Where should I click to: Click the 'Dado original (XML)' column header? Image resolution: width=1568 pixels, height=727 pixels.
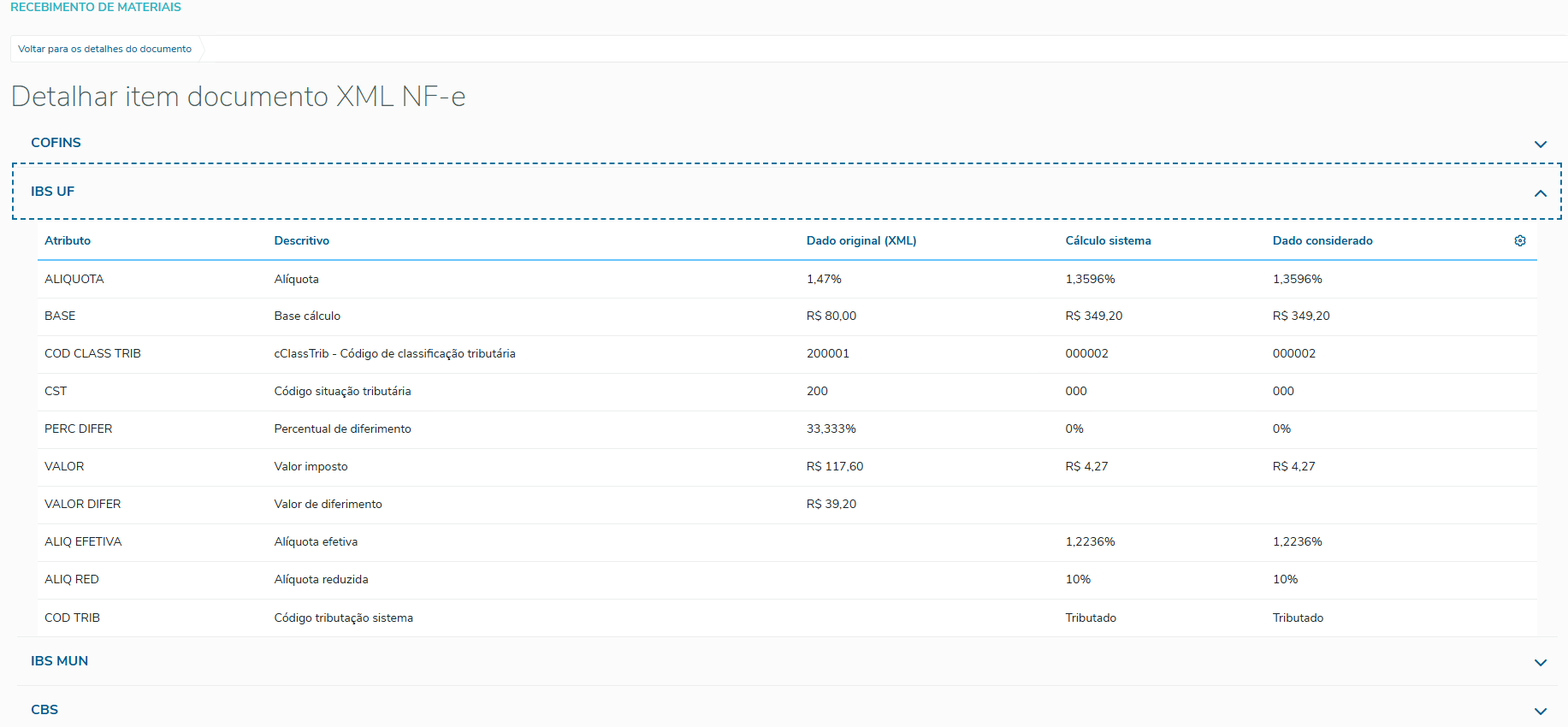[861, 241]
